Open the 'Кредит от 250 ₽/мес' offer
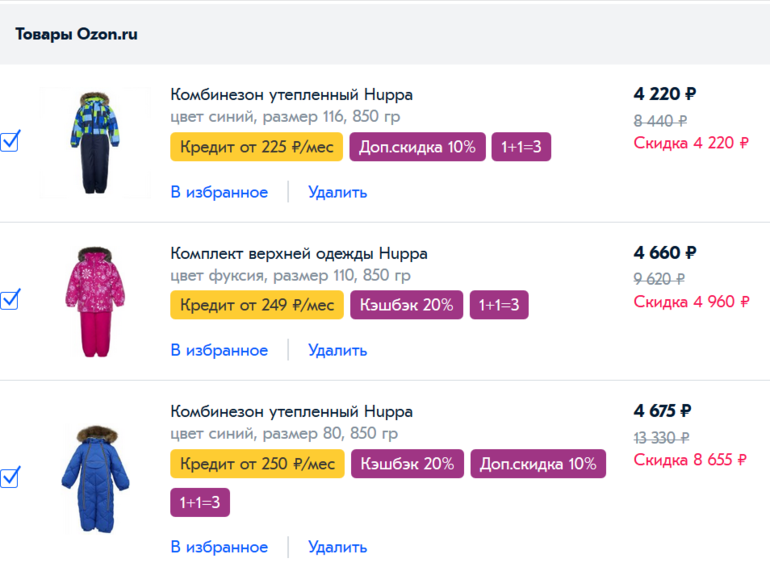The height and width of the screenshot is (575, 770). [257, 464]
